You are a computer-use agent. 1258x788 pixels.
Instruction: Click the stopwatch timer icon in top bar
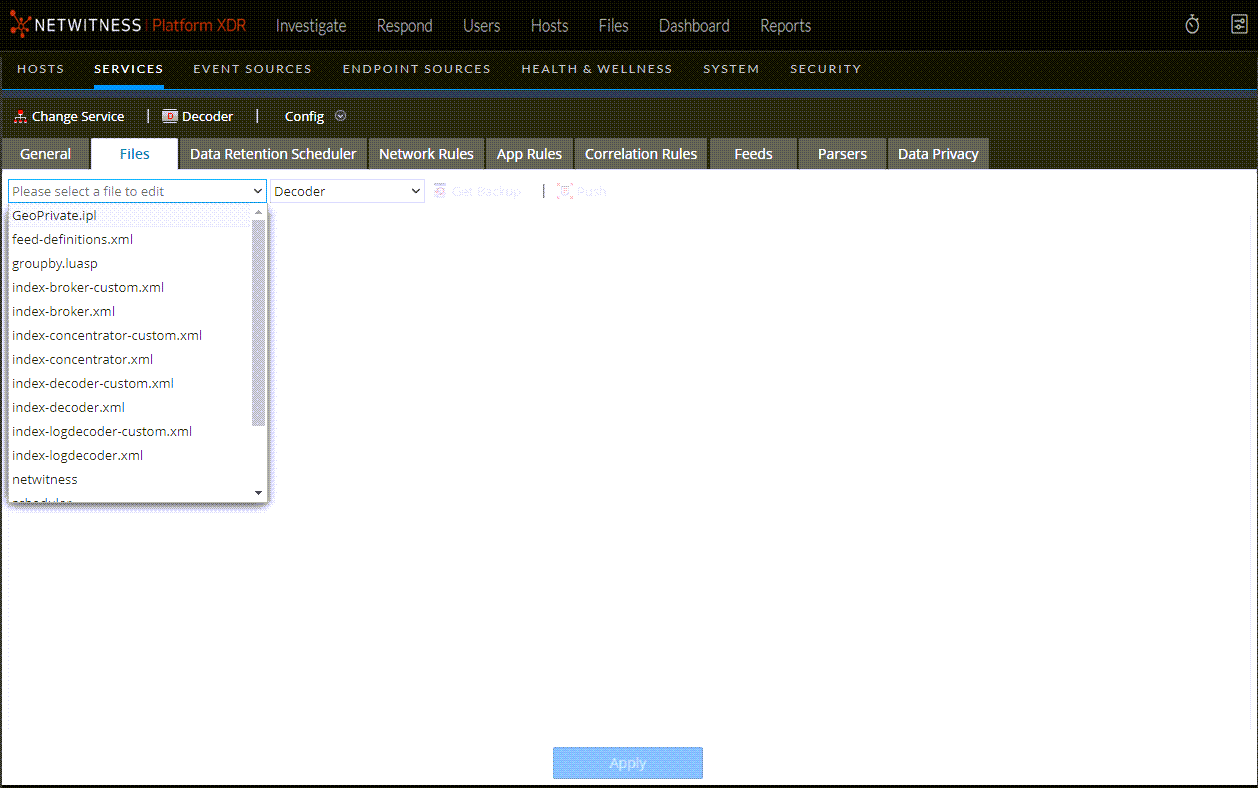pyautogui.click(x=1192, y=24)
